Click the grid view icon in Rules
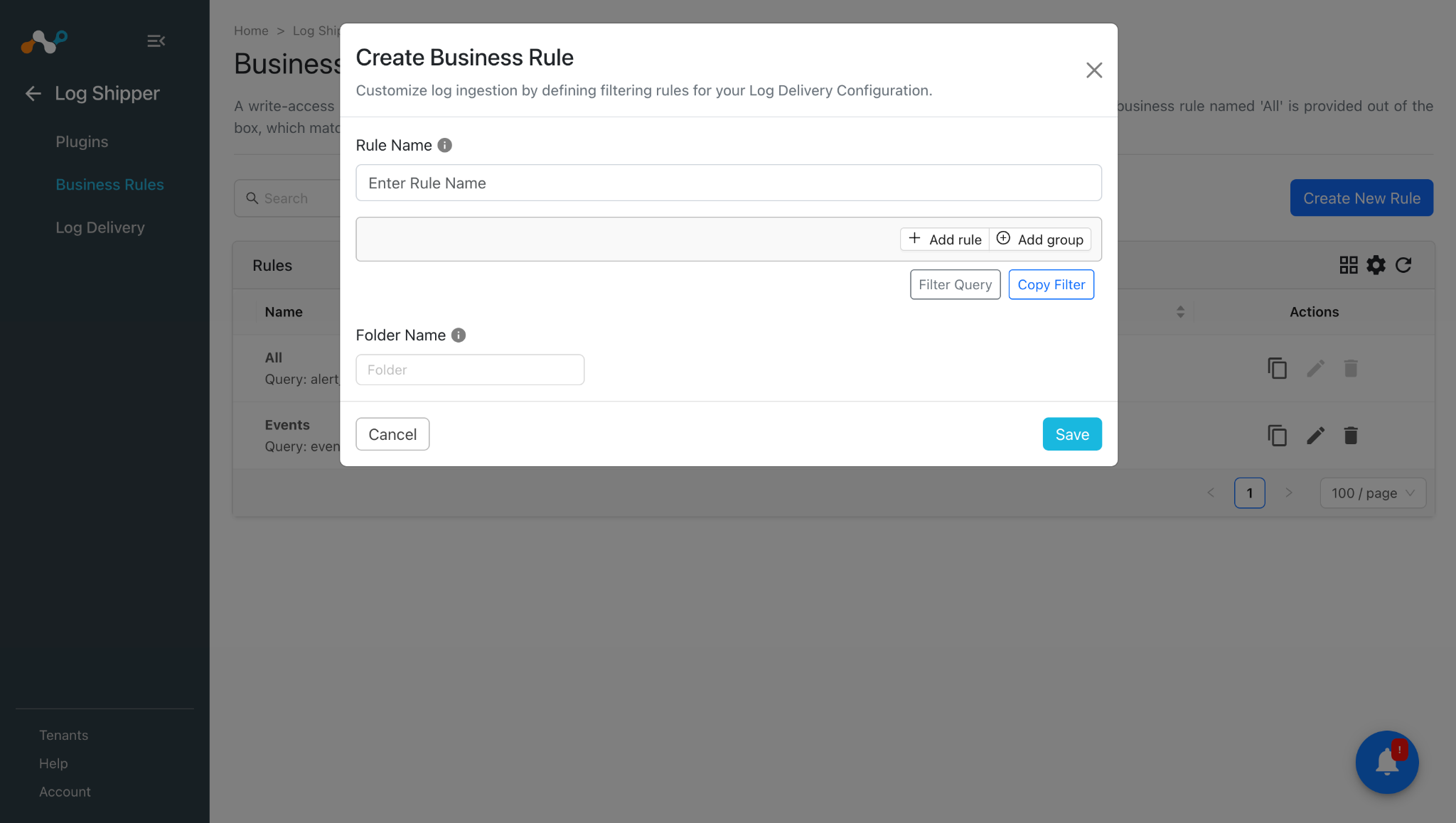 (x=1349, y=265)
